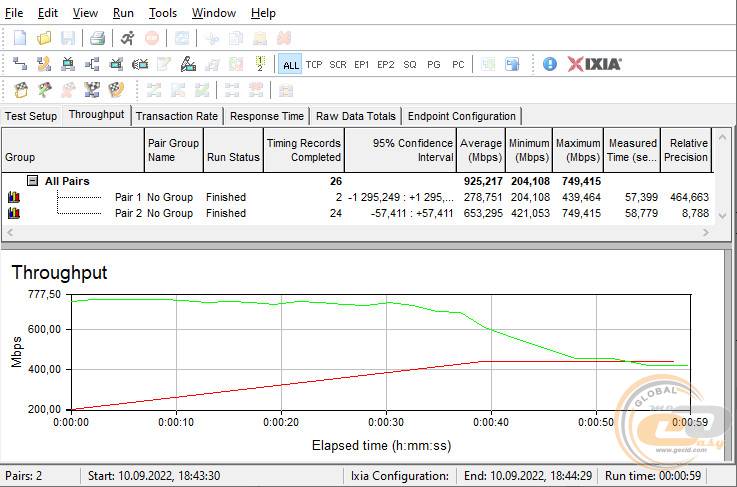This screenshot has width=737, height=487.
Task: Click the checkered flag with network nodes icon
Action: pos(92,90)
